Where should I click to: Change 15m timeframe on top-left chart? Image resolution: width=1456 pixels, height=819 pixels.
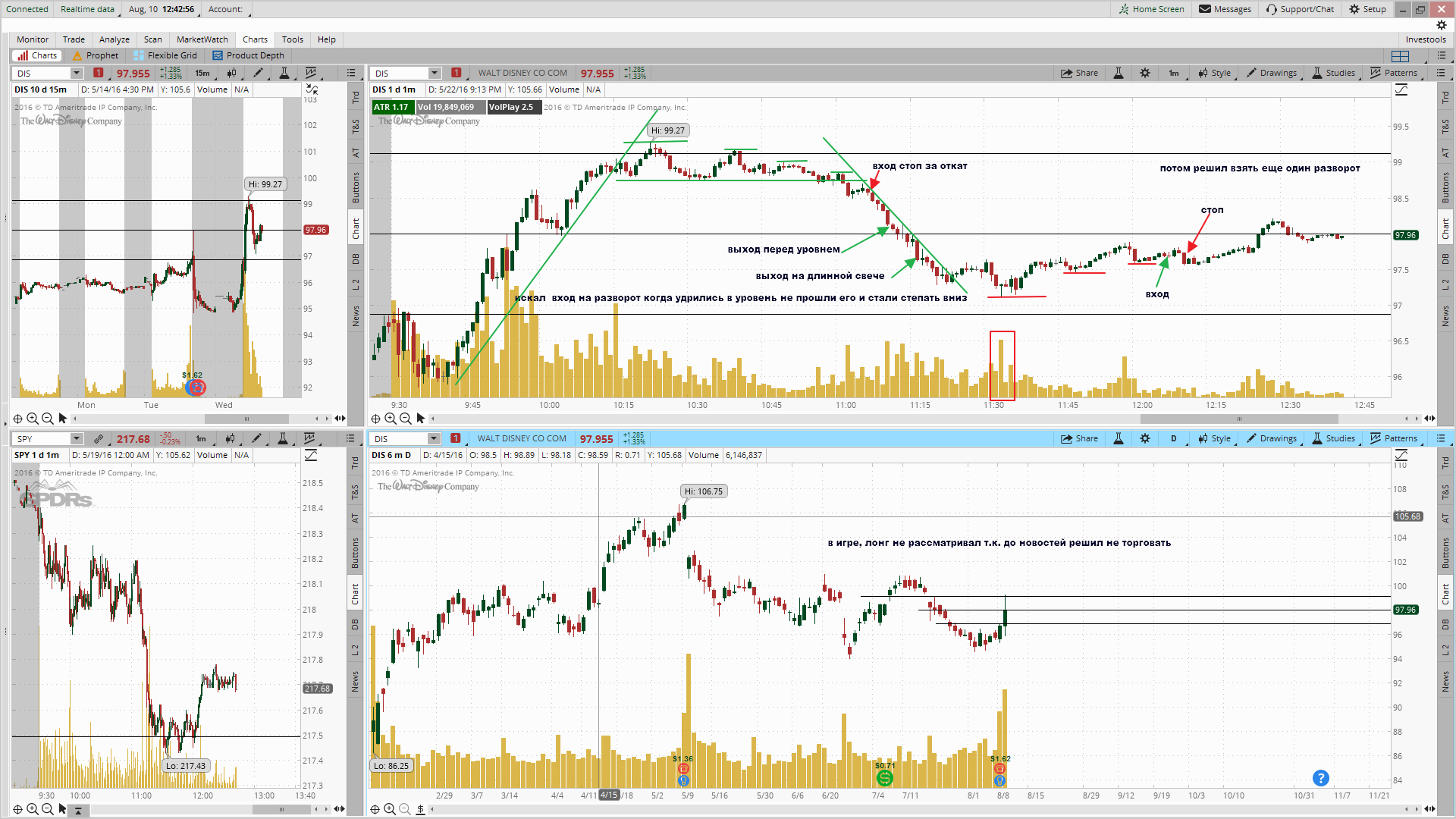click(x=202, y=74)
